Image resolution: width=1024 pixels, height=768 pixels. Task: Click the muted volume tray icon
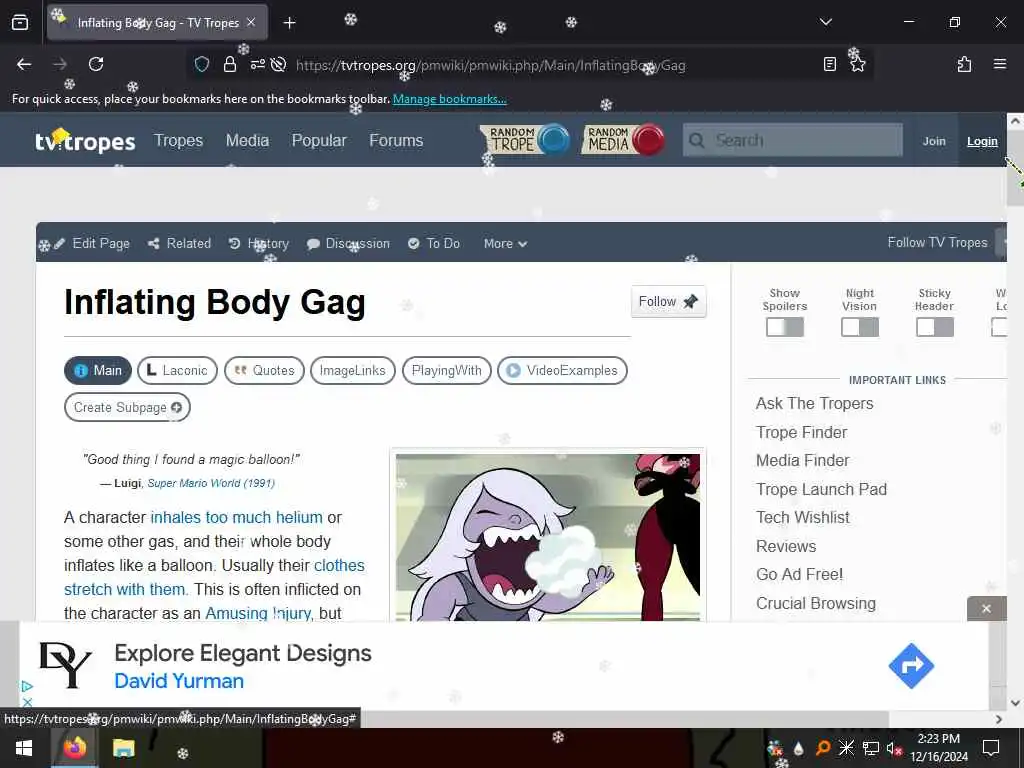894,748
